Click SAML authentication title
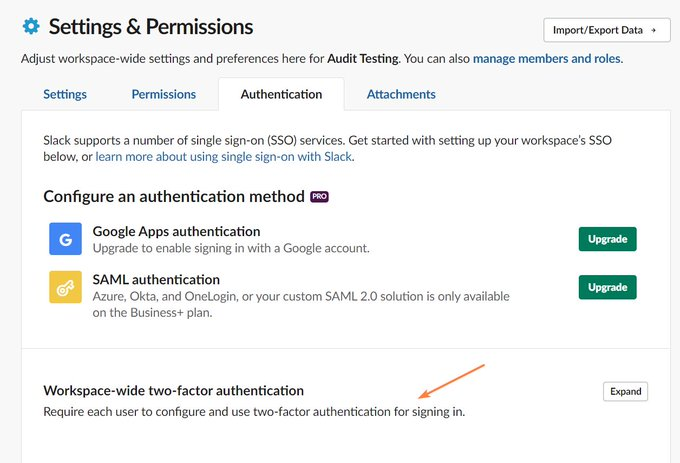This screenshot has width=680, height=463. point(156,280)
